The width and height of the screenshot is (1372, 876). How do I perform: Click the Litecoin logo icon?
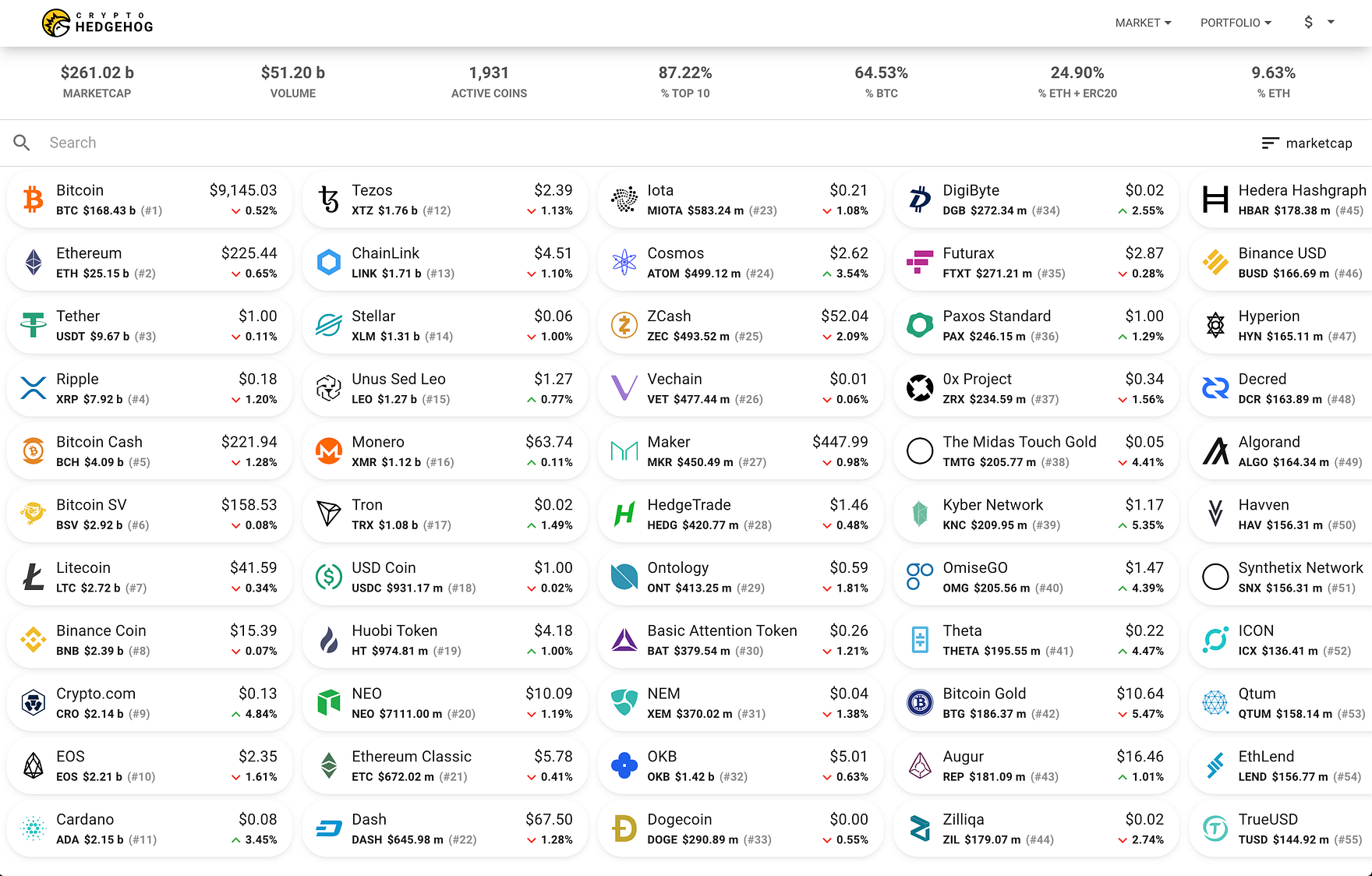[x=33, y=578]
